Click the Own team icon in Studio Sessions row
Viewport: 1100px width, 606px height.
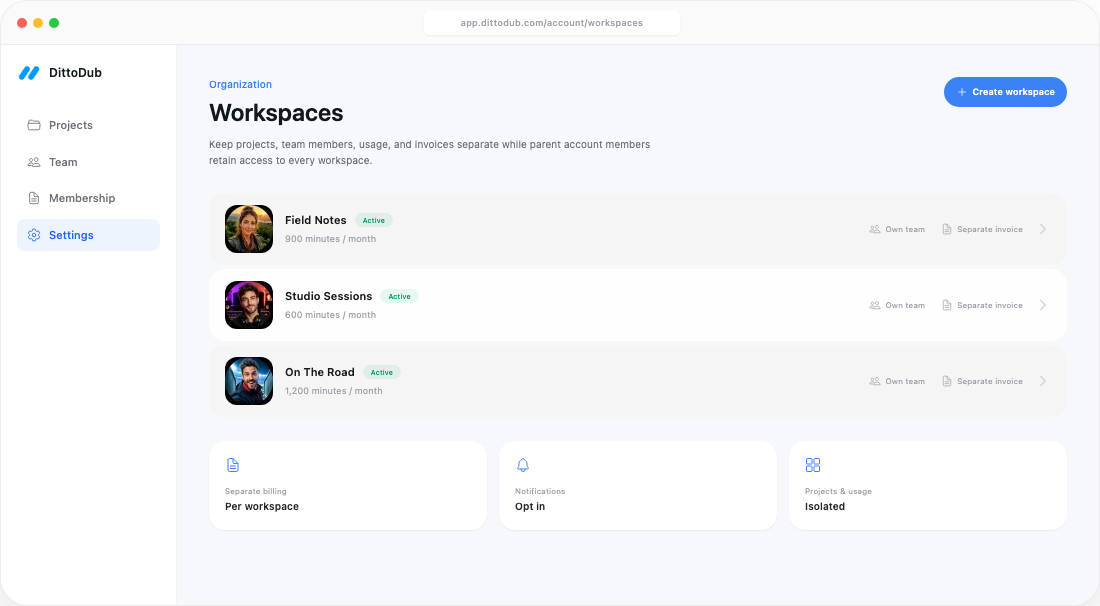pos(875,305)
